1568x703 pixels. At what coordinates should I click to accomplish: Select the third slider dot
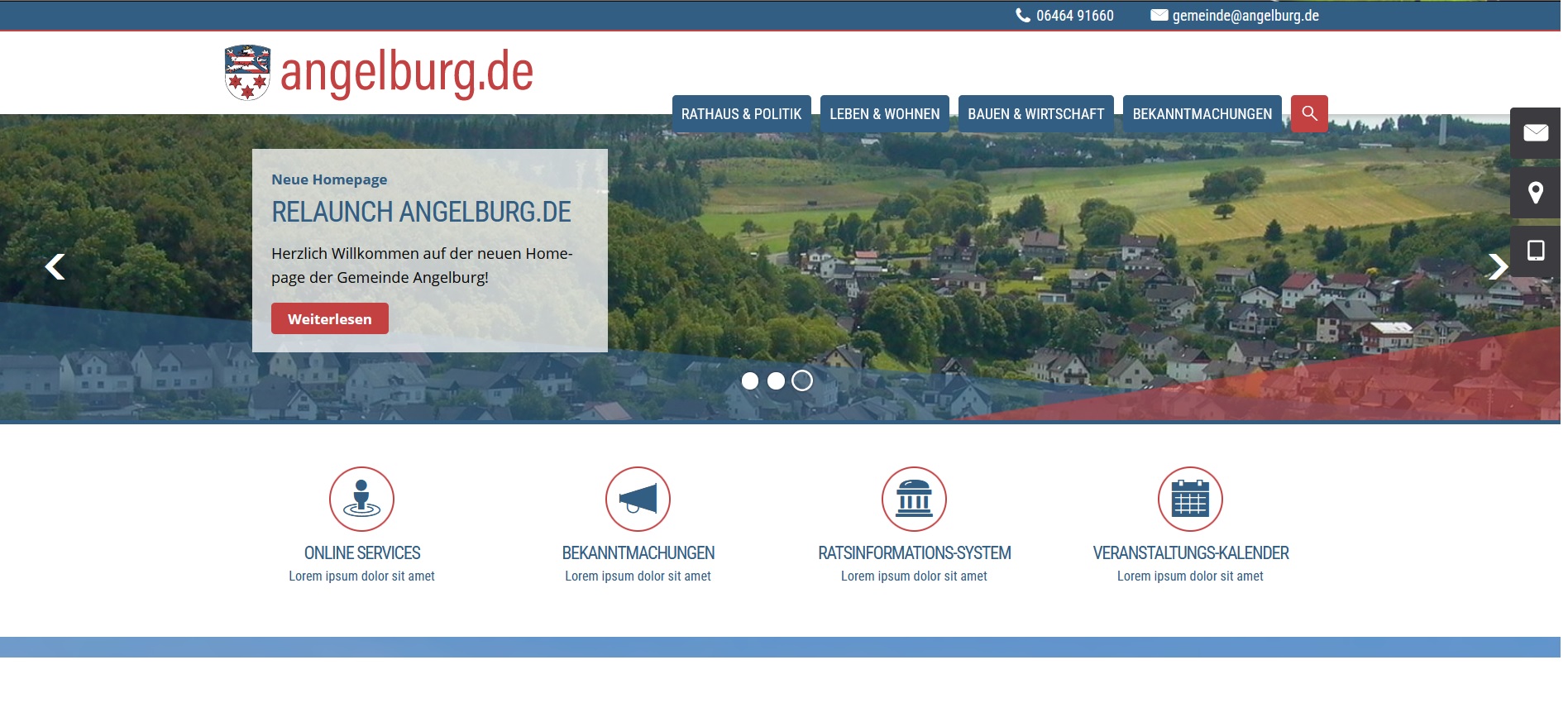[802, 380]
